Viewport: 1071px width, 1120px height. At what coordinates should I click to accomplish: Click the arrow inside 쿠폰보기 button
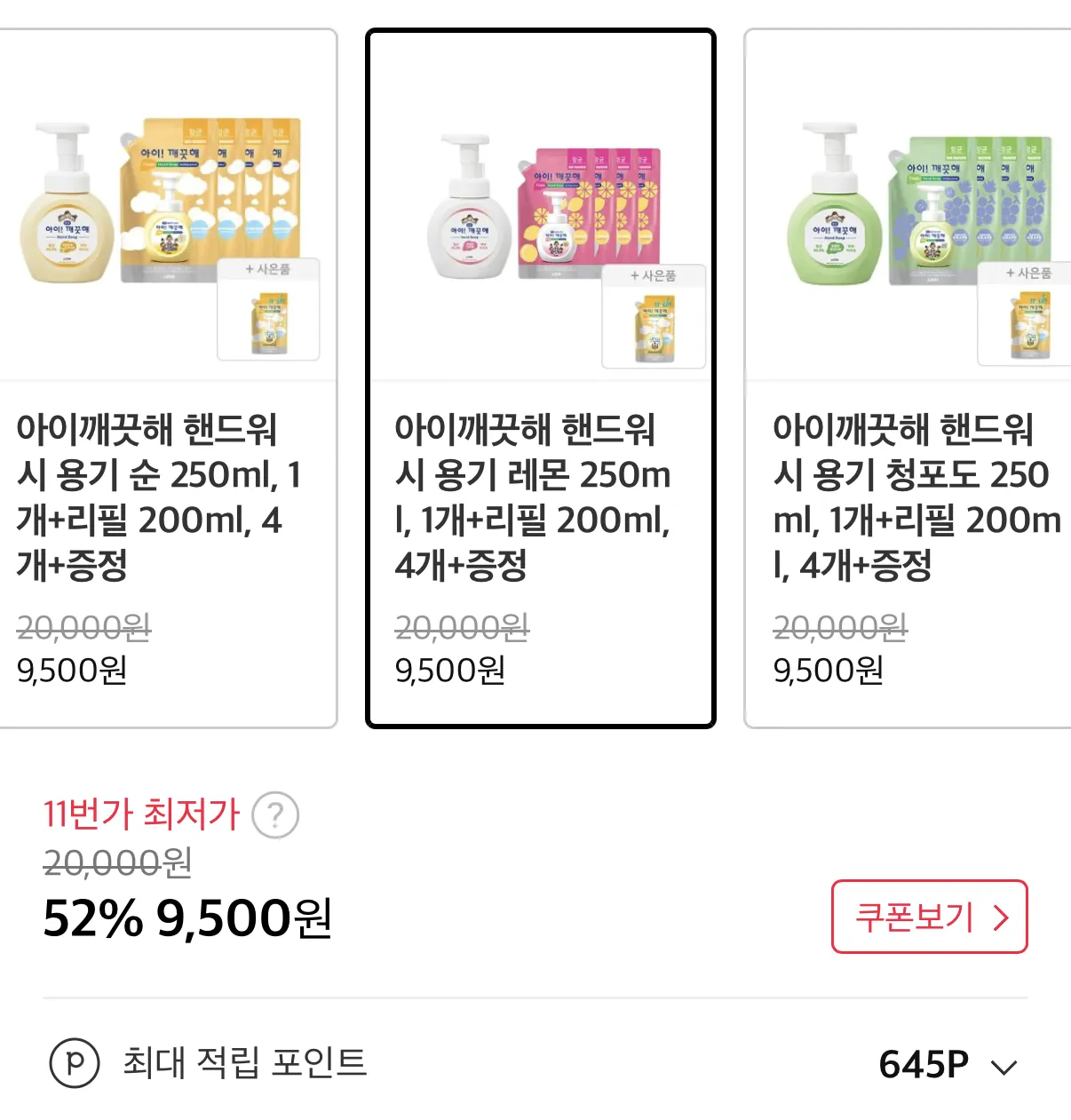point(1001,917)
